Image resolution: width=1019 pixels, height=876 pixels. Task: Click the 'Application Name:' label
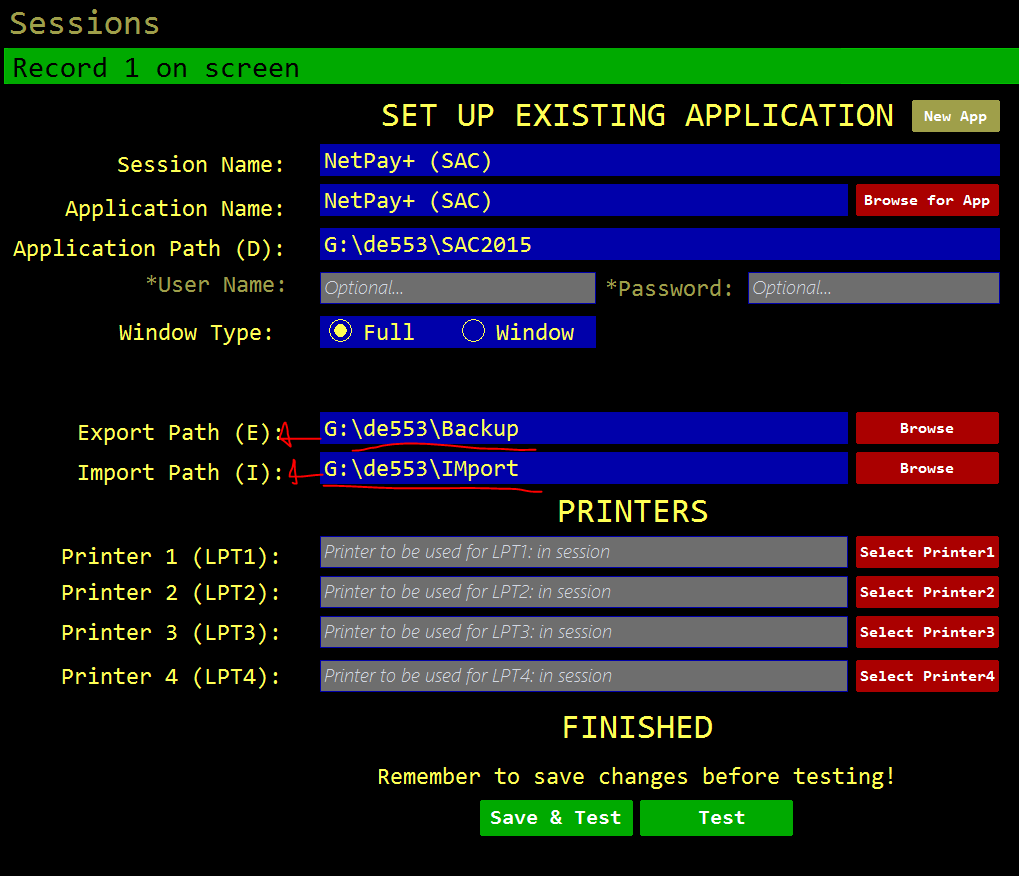175,209
